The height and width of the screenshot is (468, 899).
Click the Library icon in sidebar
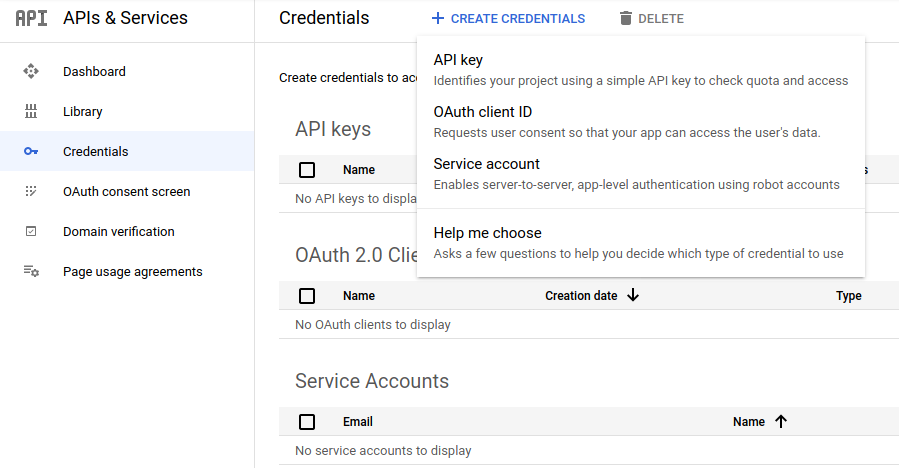[x=31, y=112]
